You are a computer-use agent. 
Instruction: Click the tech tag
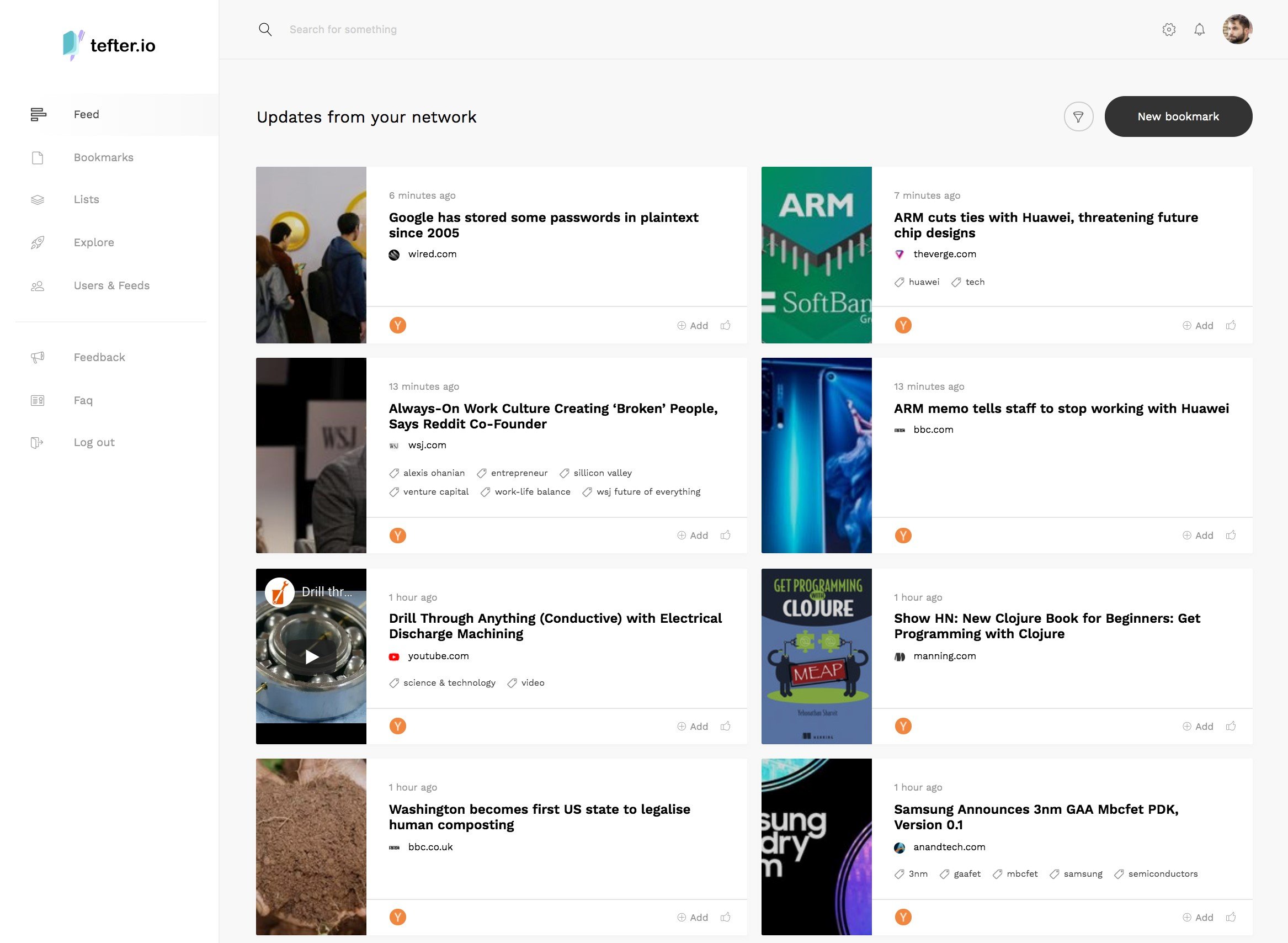point(968,282)
